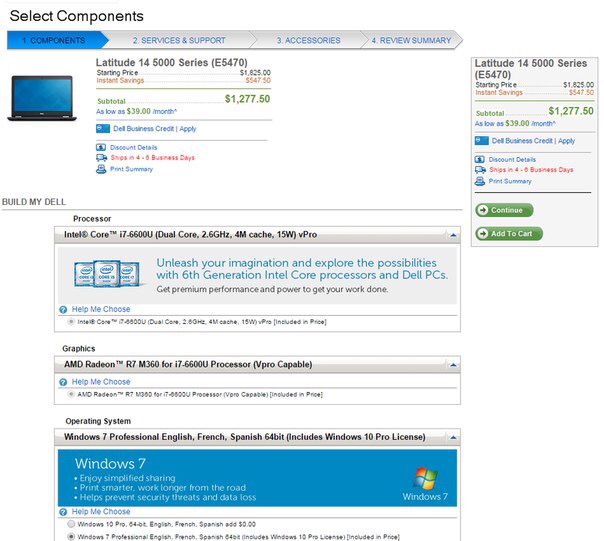Collapse the Graphics section arrow
Screen dimensions: 604x541
[x=453, y=365]
